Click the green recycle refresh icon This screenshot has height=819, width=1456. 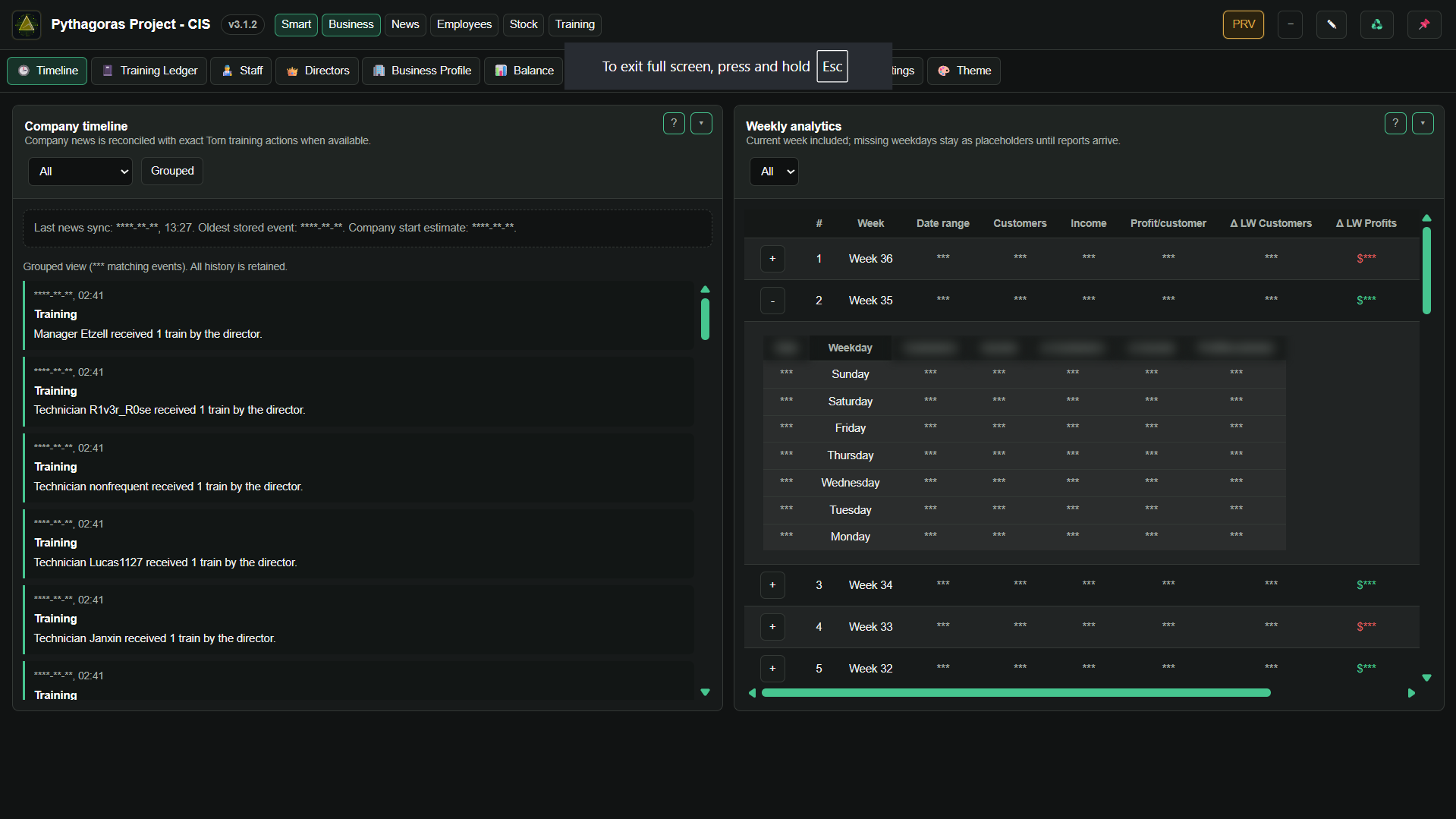pos(1376,24)
